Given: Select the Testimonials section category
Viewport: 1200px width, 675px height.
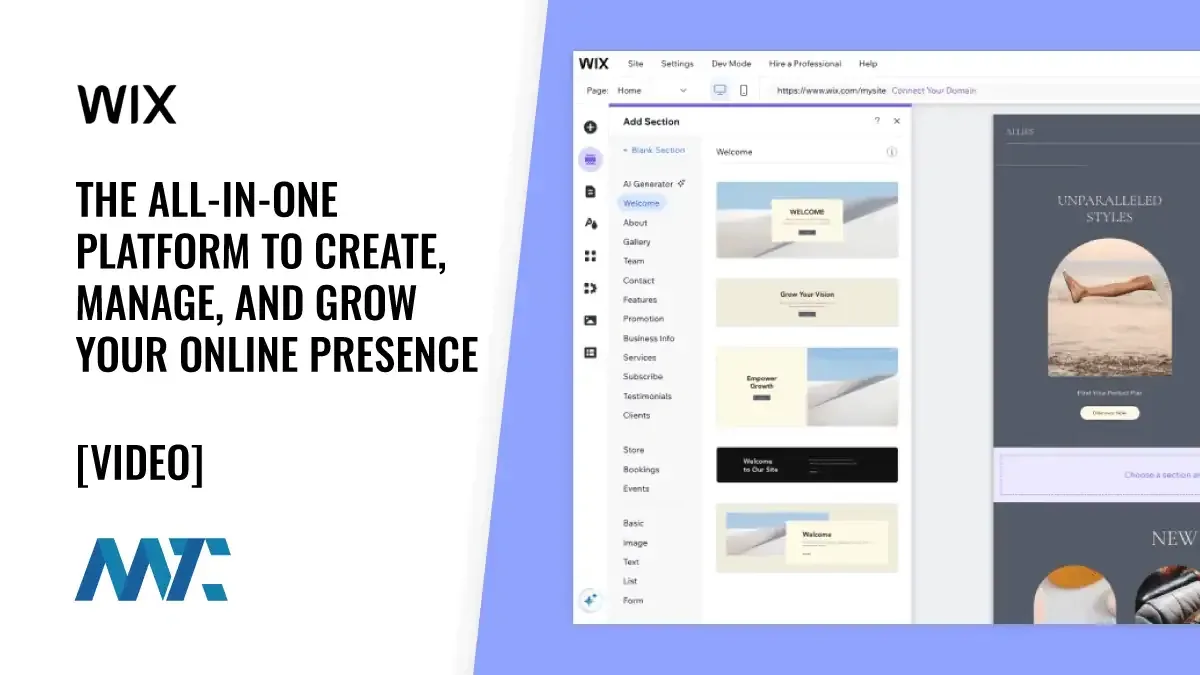Looking at the screenshot, I should click(647, 396).
